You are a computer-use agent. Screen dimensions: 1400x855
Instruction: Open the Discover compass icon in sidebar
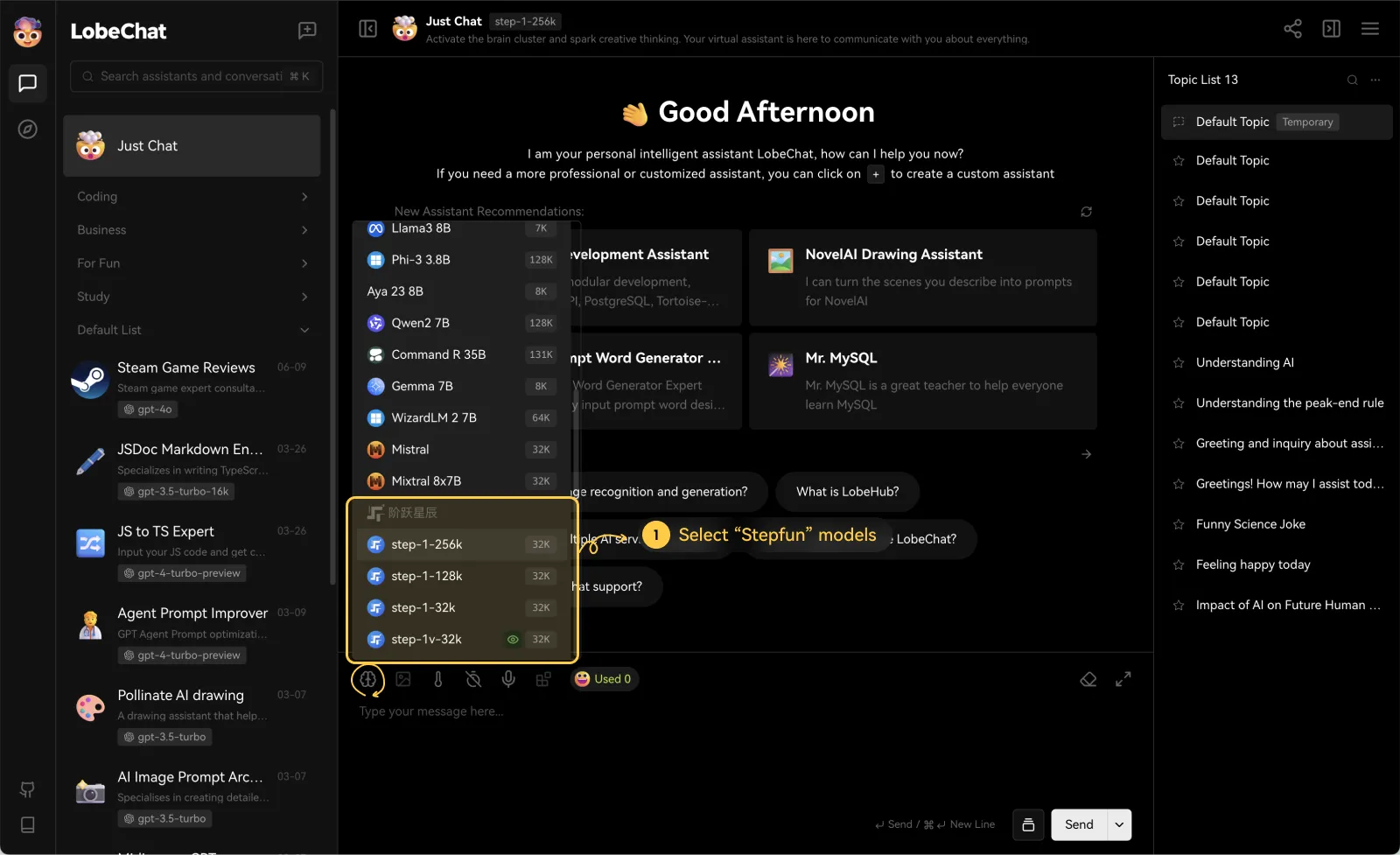(28, 130)
